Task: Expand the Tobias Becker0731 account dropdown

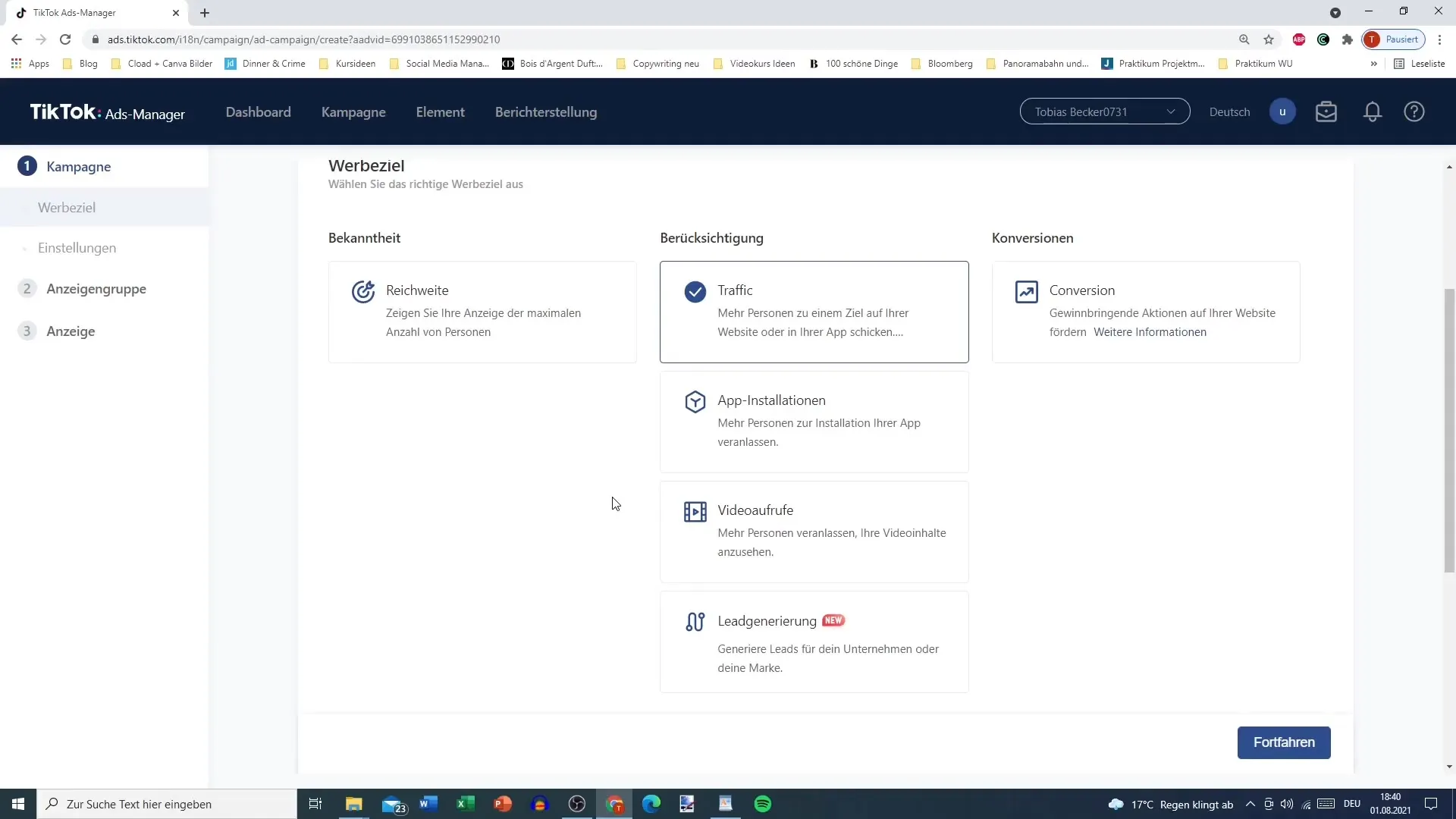Action: (1104, 111)
